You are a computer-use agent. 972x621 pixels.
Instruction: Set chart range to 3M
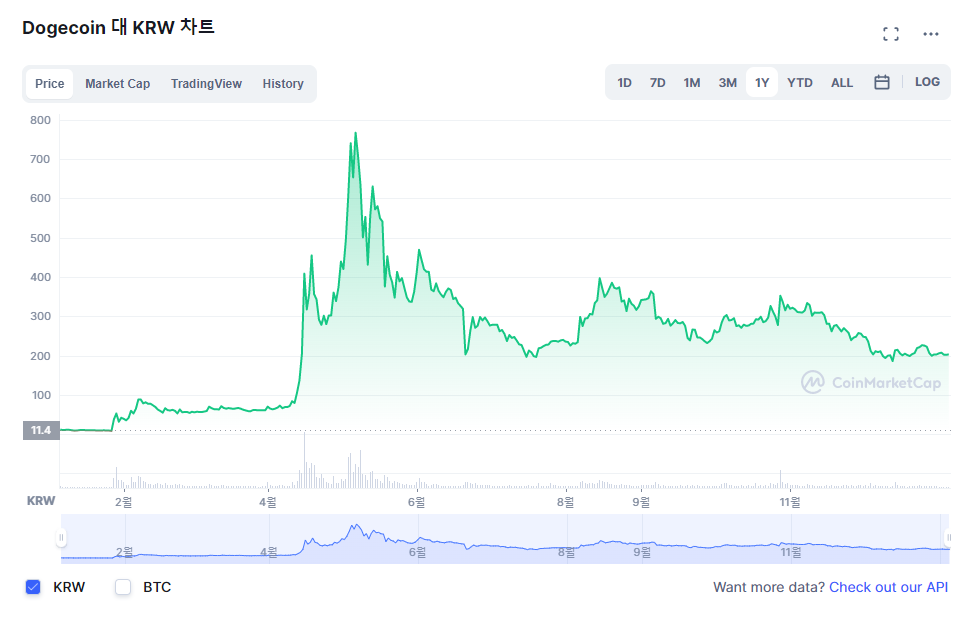(x=728, y=82)
